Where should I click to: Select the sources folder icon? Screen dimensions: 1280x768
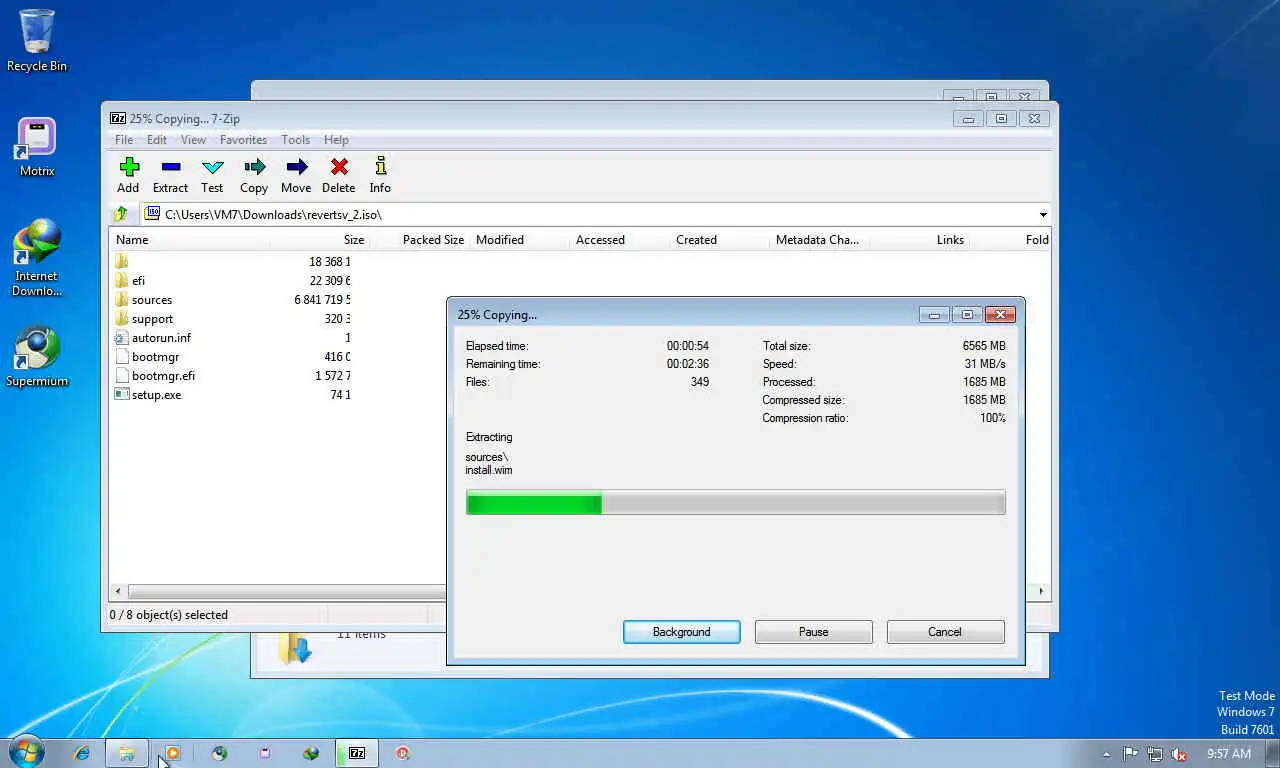pos(122,300)
